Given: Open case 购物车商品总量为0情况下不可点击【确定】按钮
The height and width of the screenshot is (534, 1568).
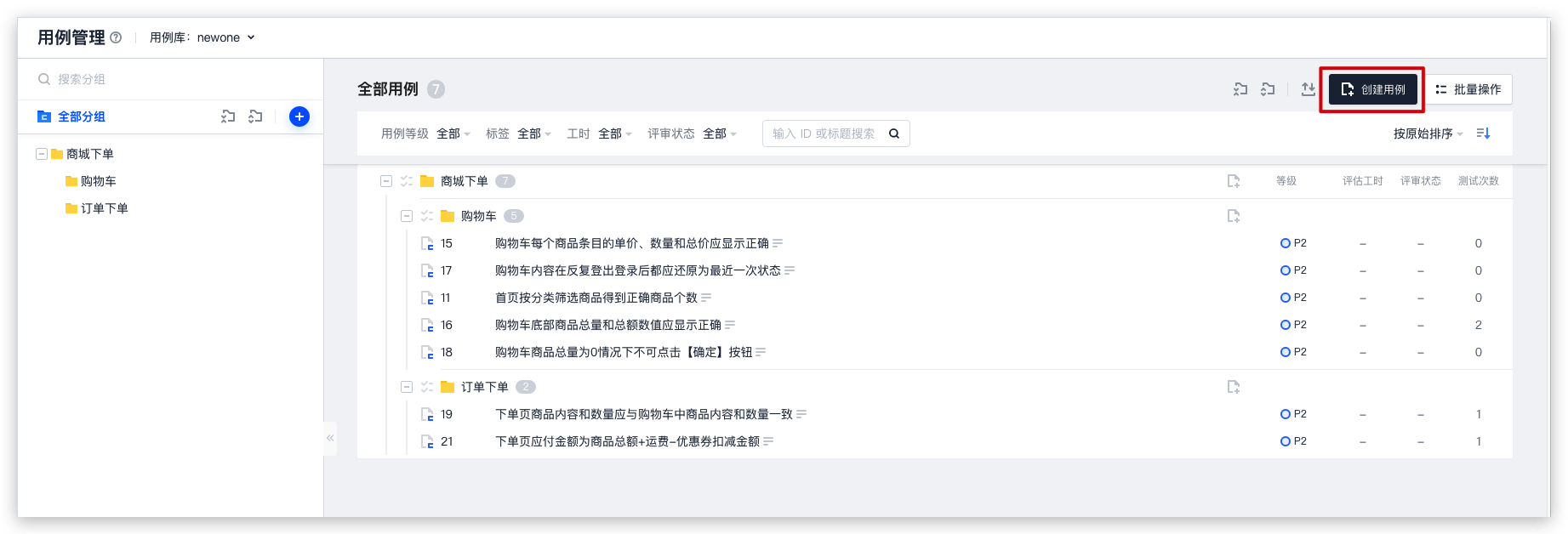Looking at the screenshot, I should (x=624, y=352).
